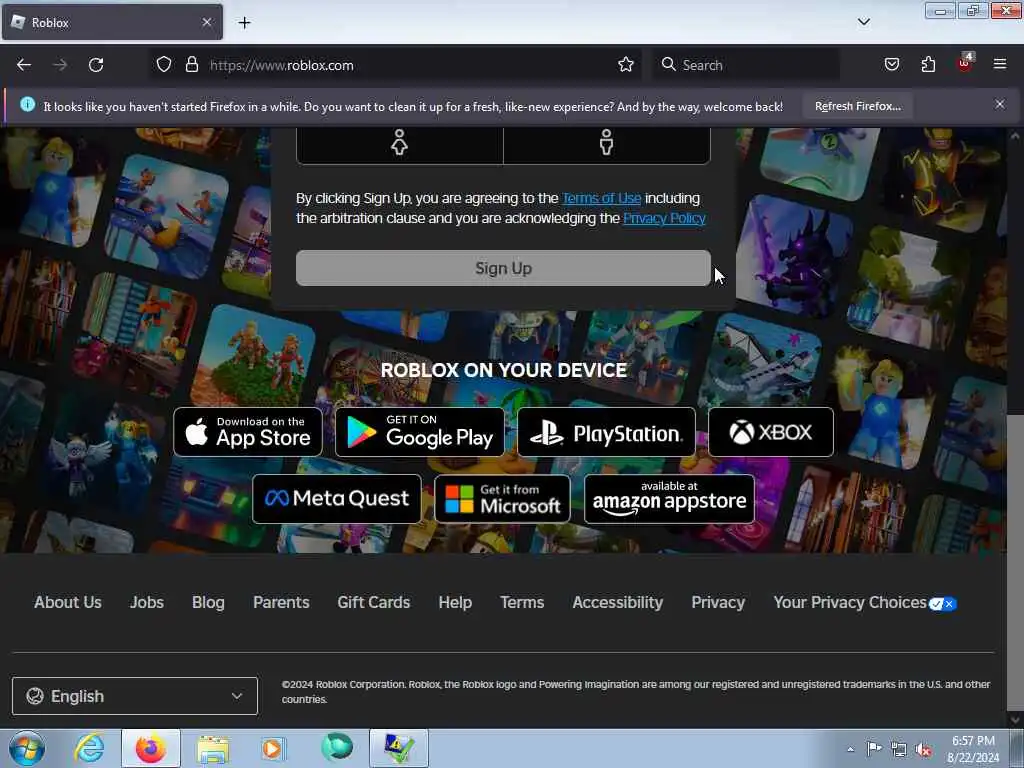Select the female gender icon
This screenshot has width=1024, height=768.
pos(399,142)
